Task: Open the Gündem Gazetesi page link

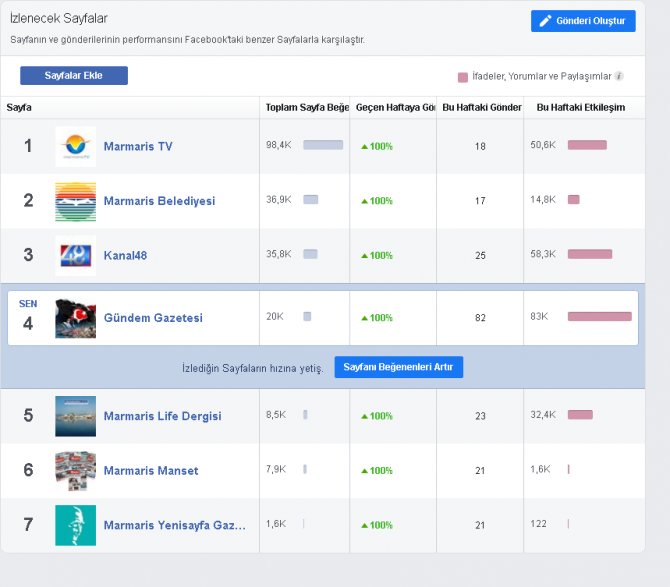Action: coord(153,318)
